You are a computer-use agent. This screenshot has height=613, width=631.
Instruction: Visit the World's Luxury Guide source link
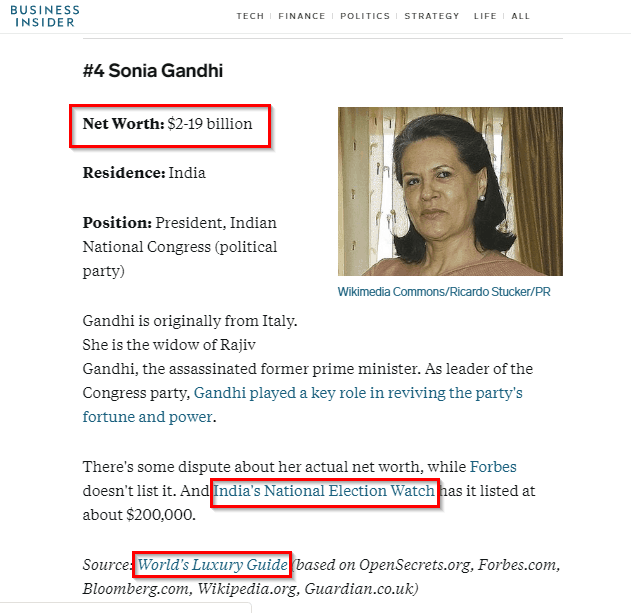click(213, 565)
